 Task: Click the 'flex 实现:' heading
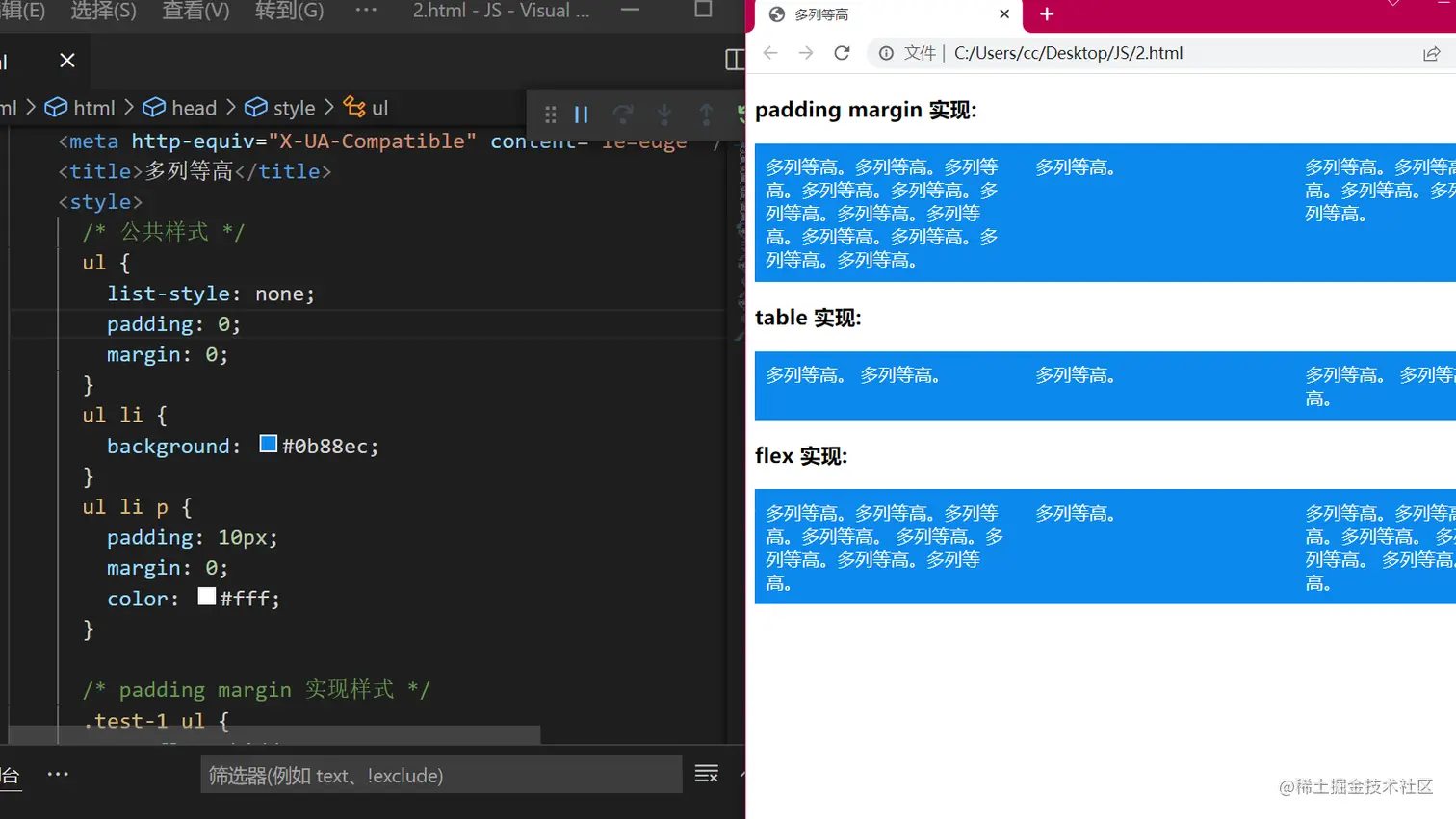click(x=801, y=456)
